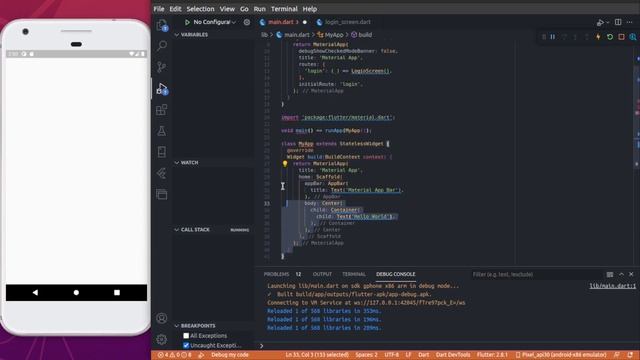640x360 pixels.
Task: Open launch.json via the gear icon
Action: [247, 22]
